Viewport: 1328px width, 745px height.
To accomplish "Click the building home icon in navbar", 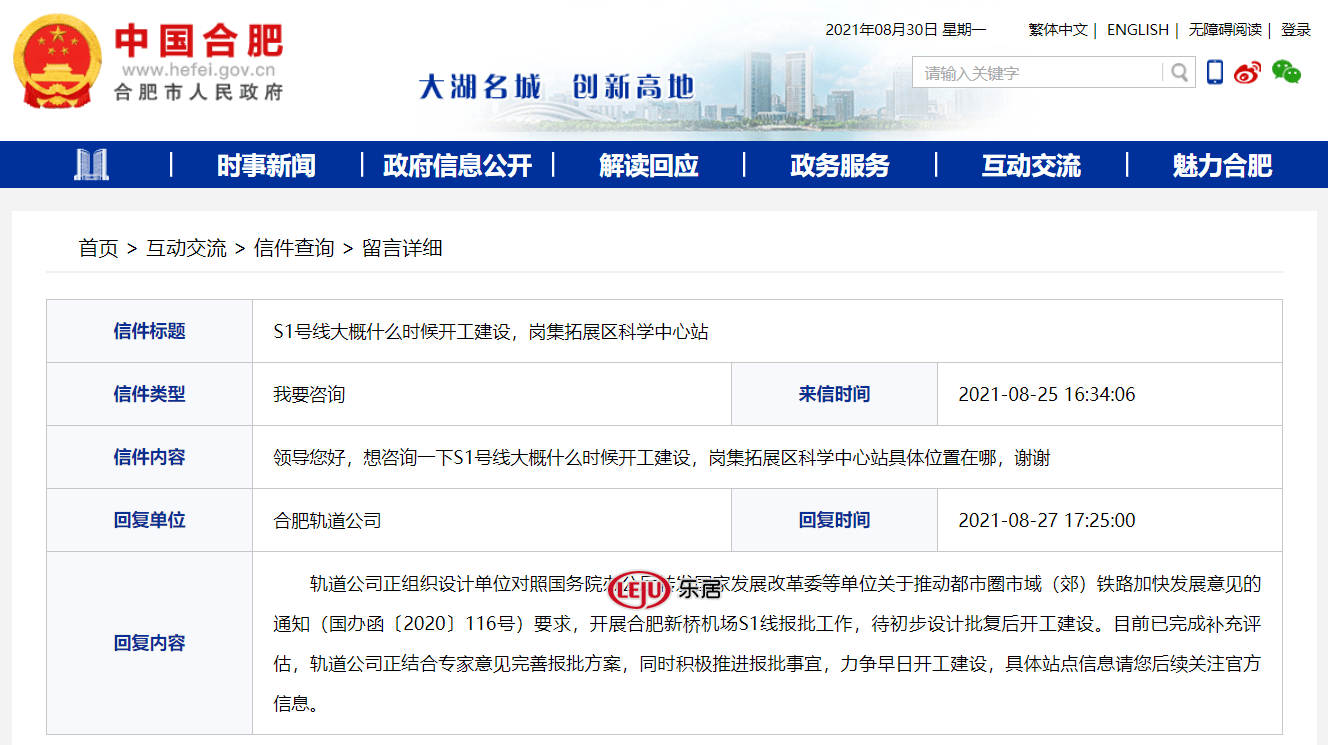I will (92, 165).
